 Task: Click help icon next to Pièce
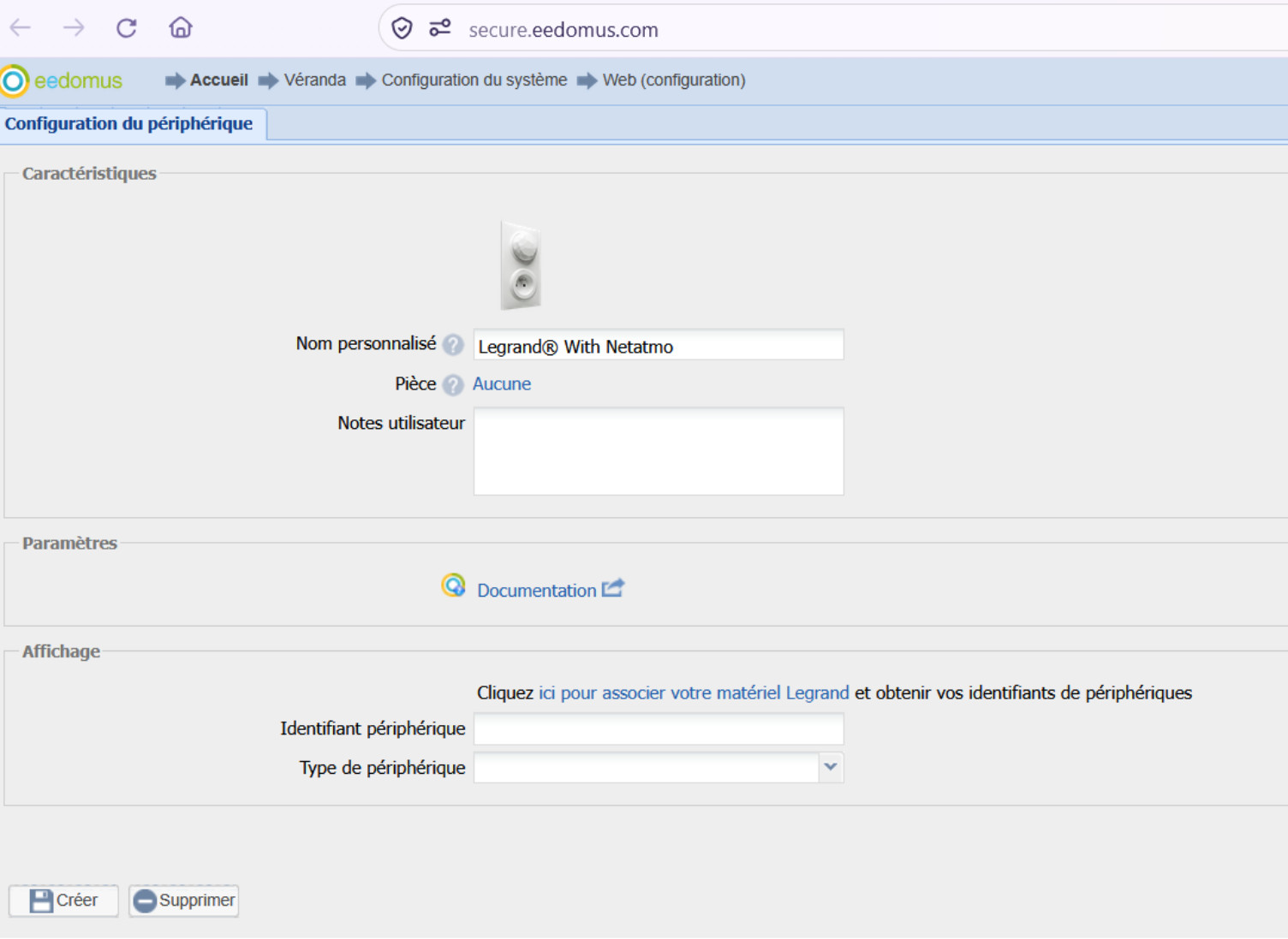tap(453, 385)
